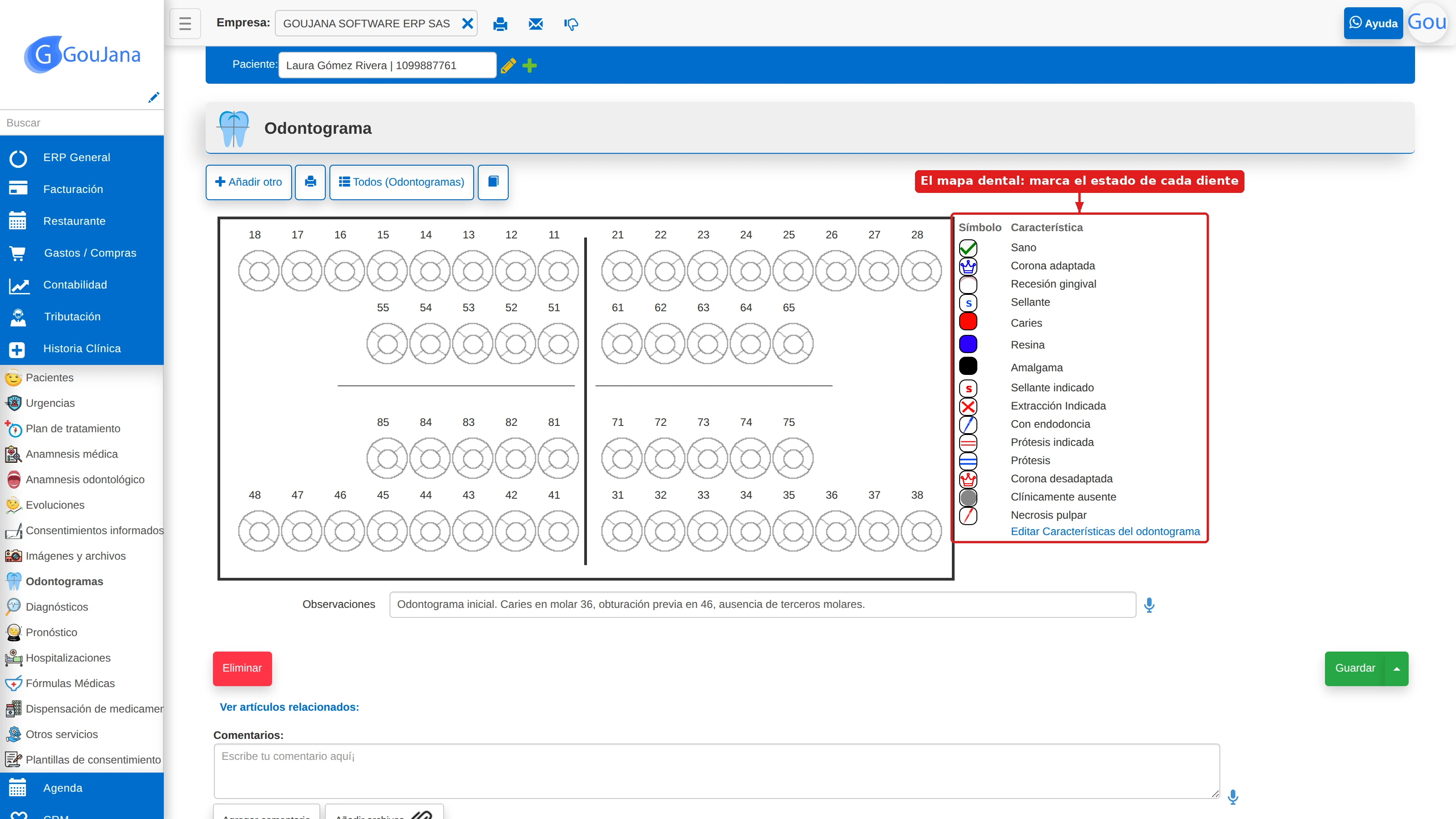Click the book icon button in toolbar
The height and width of the screenshot is (819, 1456).
(493, 182)
